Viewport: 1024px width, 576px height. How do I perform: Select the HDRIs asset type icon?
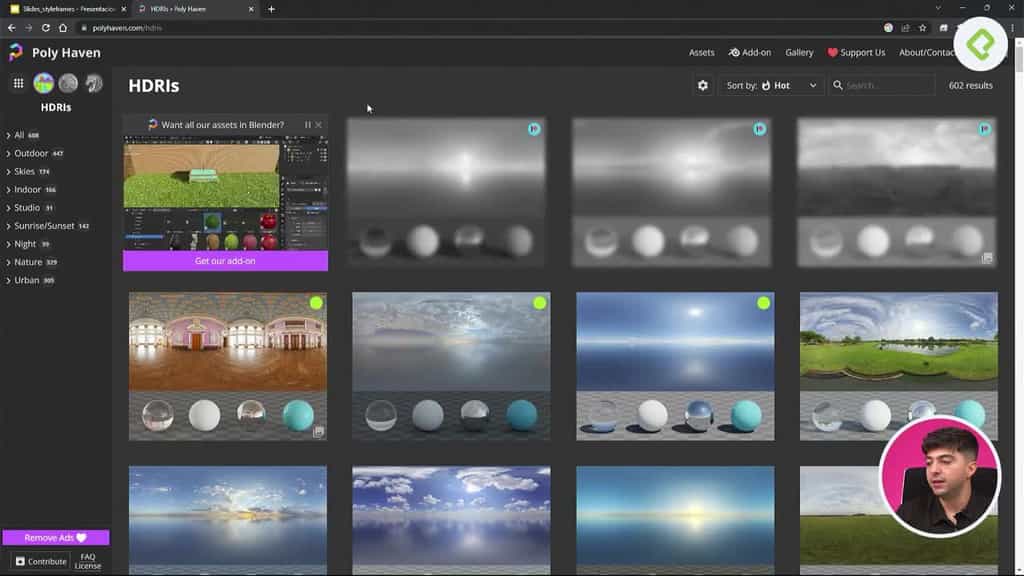(x=43, y=83)
